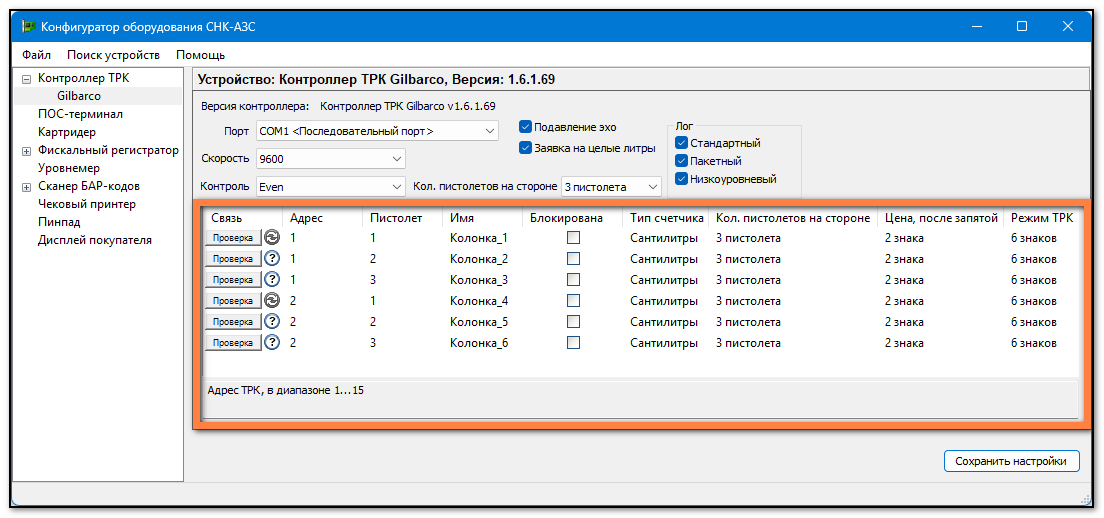Click the question mark icon for Колонка_3
Image resolution: width=1104 pixels, height=518 pixels.
click(x=271, y=280)
